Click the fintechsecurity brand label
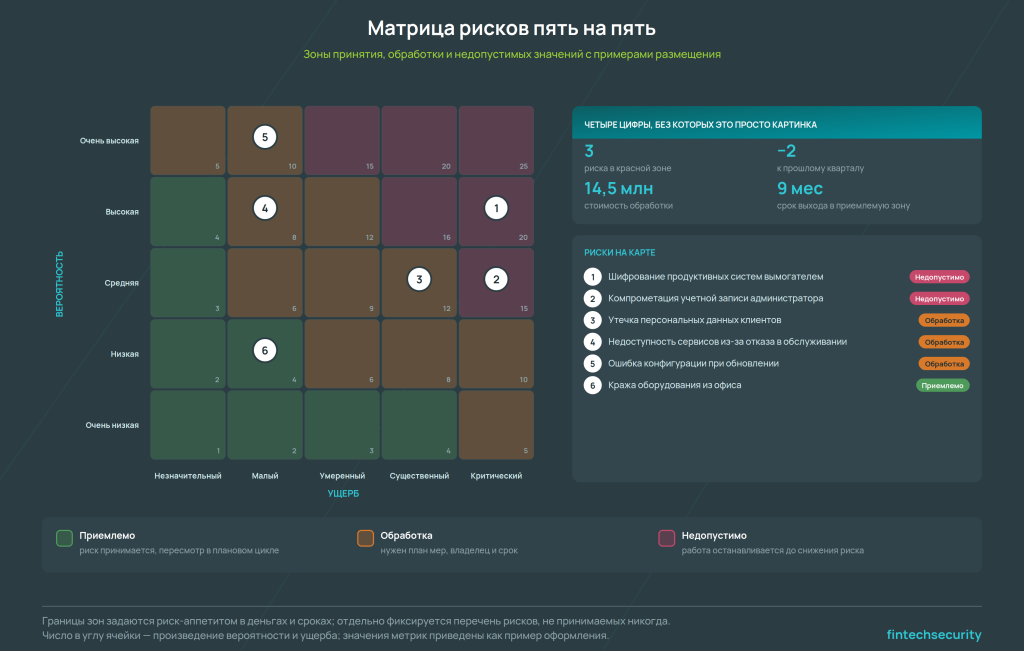The width and height of the screenshot is (1024, 651). pos(934,635)
